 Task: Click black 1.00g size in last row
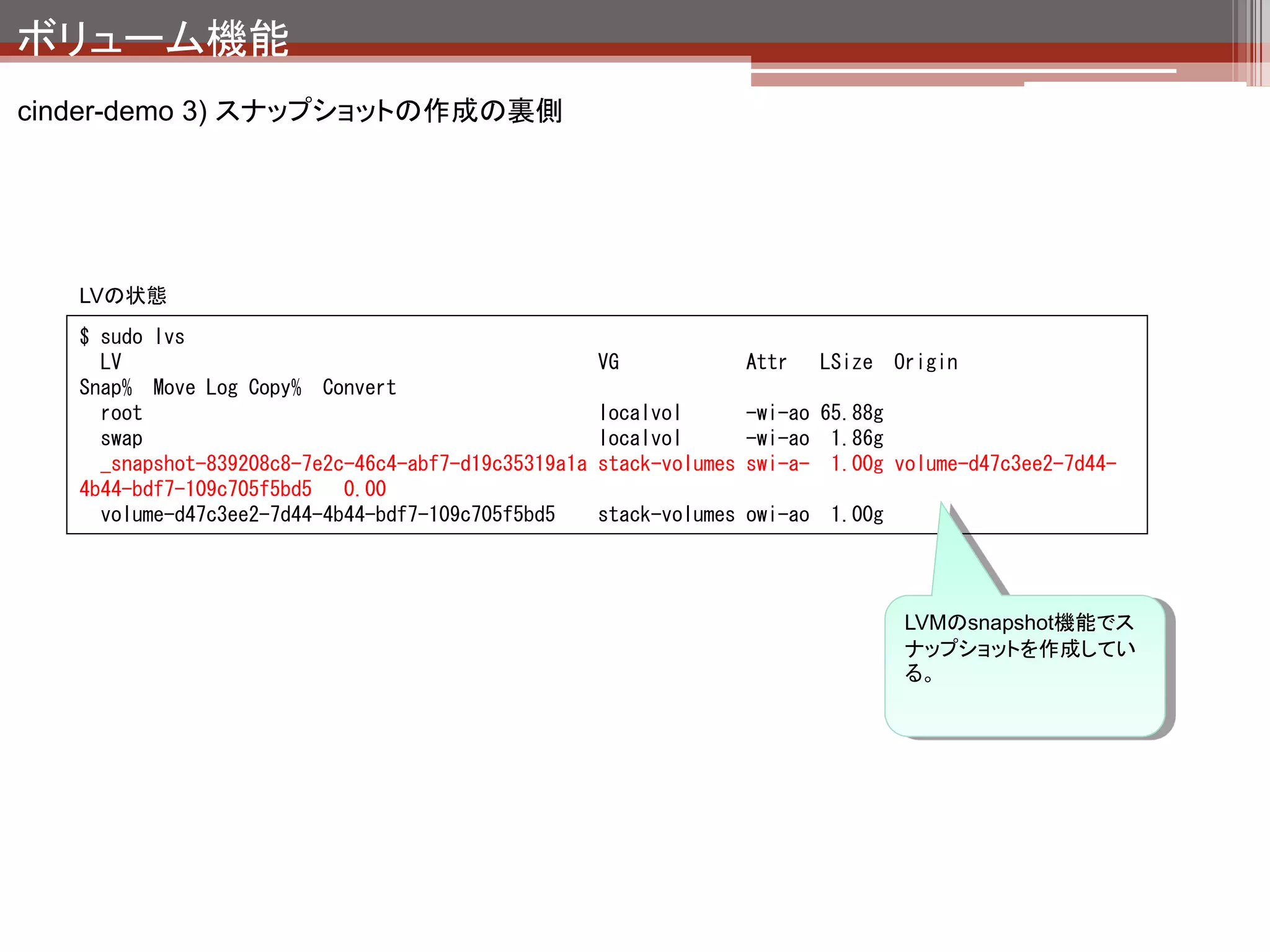coord(858,514)
